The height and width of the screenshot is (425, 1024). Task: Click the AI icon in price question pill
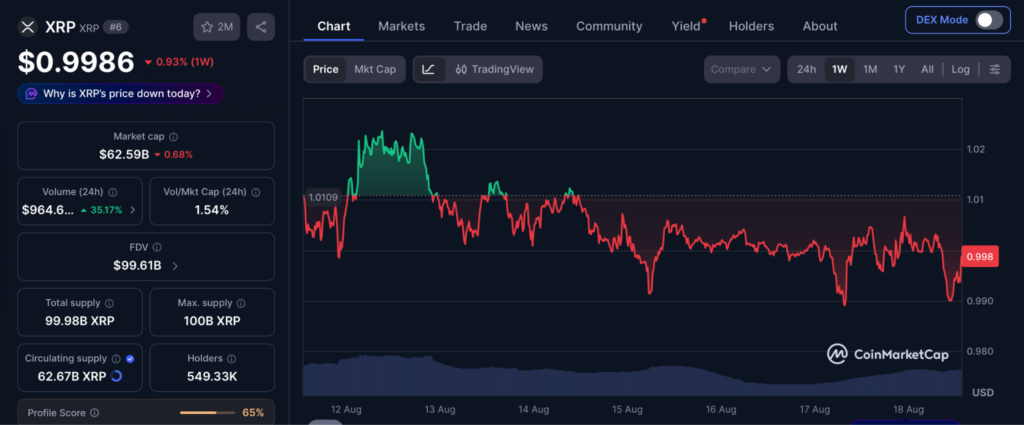(x=31, y=93)
